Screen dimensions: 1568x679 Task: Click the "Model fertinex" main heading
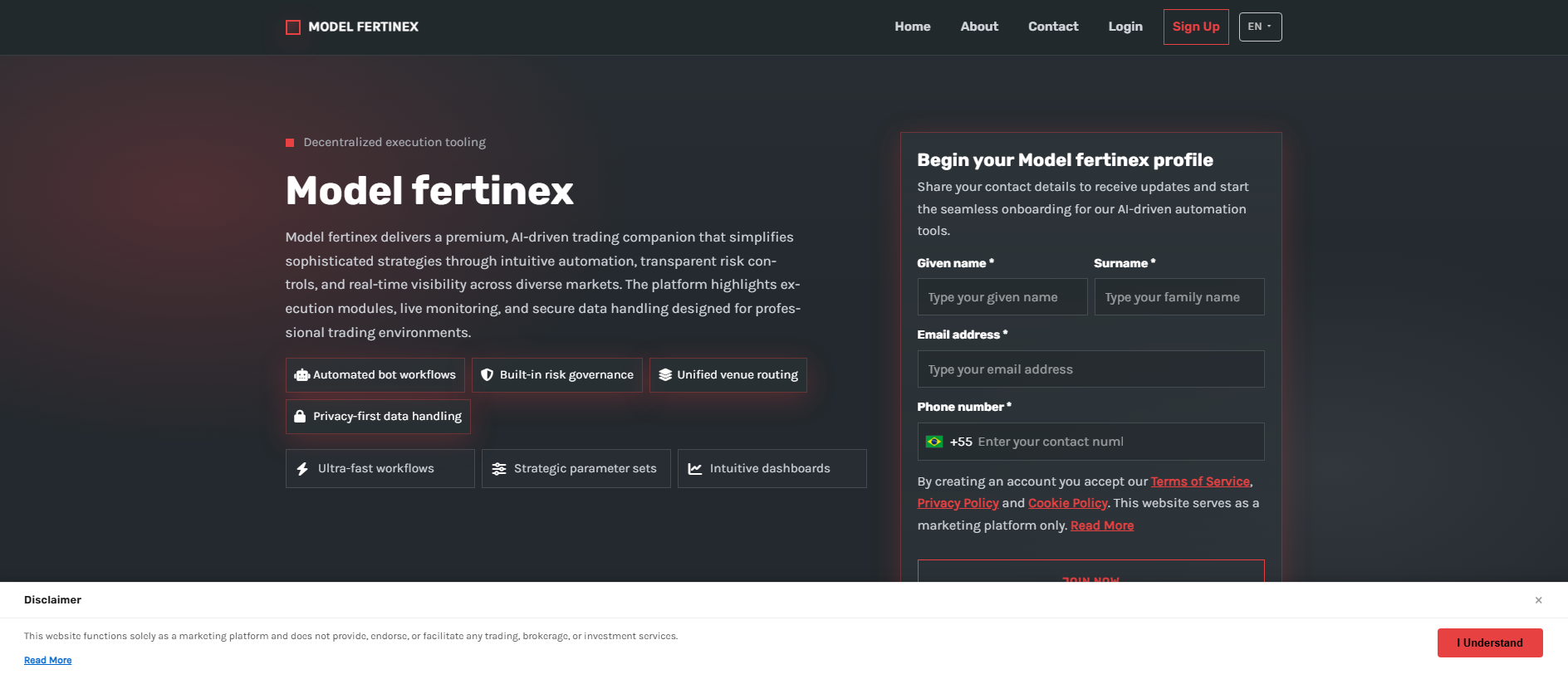pos(429,191)
